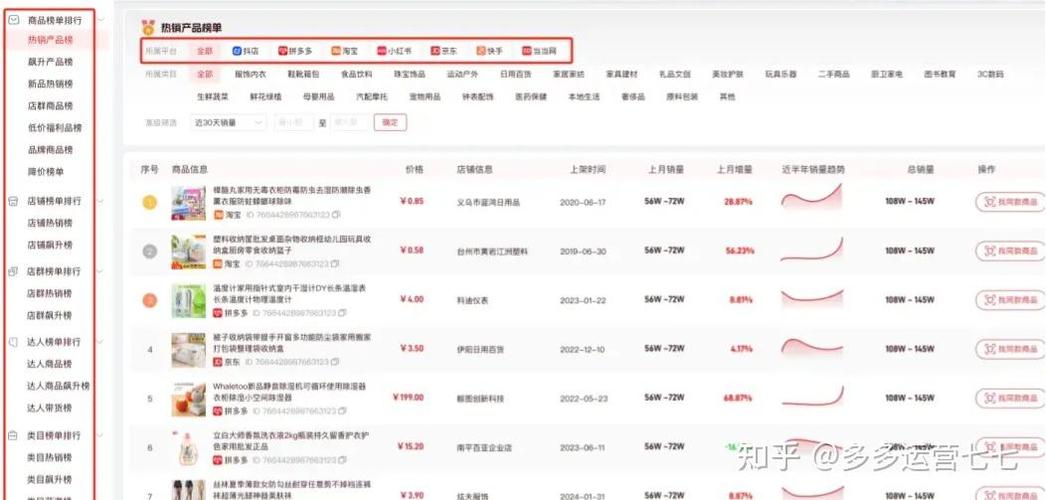1046x500 pixels.
Task: Copy product ID in the 温度计 row
Action: [342, 312]
